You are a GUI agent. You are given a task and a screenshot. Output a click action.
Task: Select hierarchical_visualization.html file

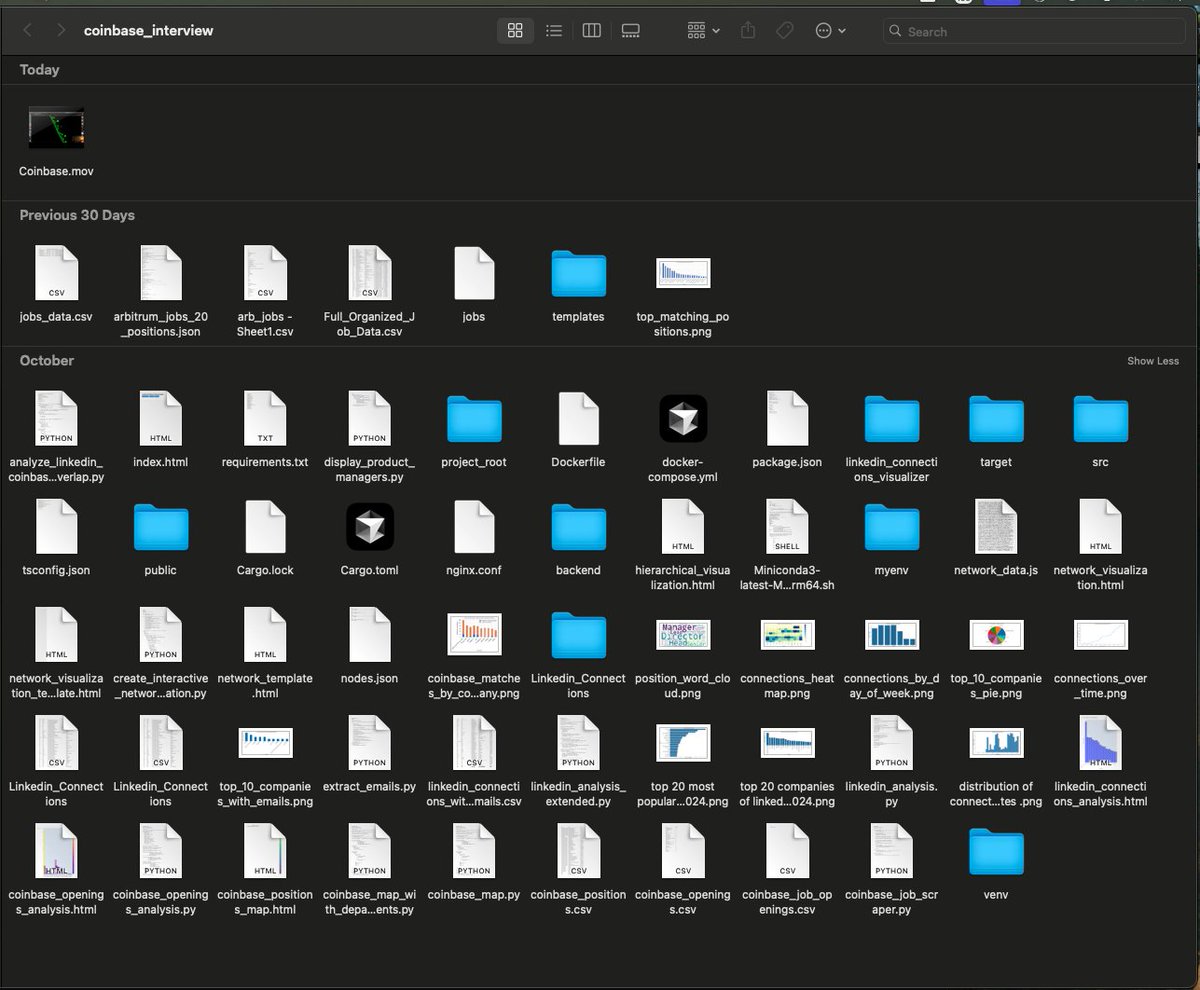tap(683, 526)
